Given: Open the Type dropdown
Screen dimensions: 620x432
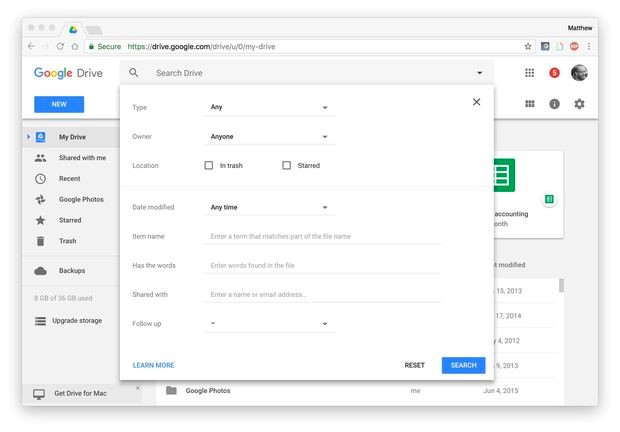Looking at the screenshot, I should point(269,107).
